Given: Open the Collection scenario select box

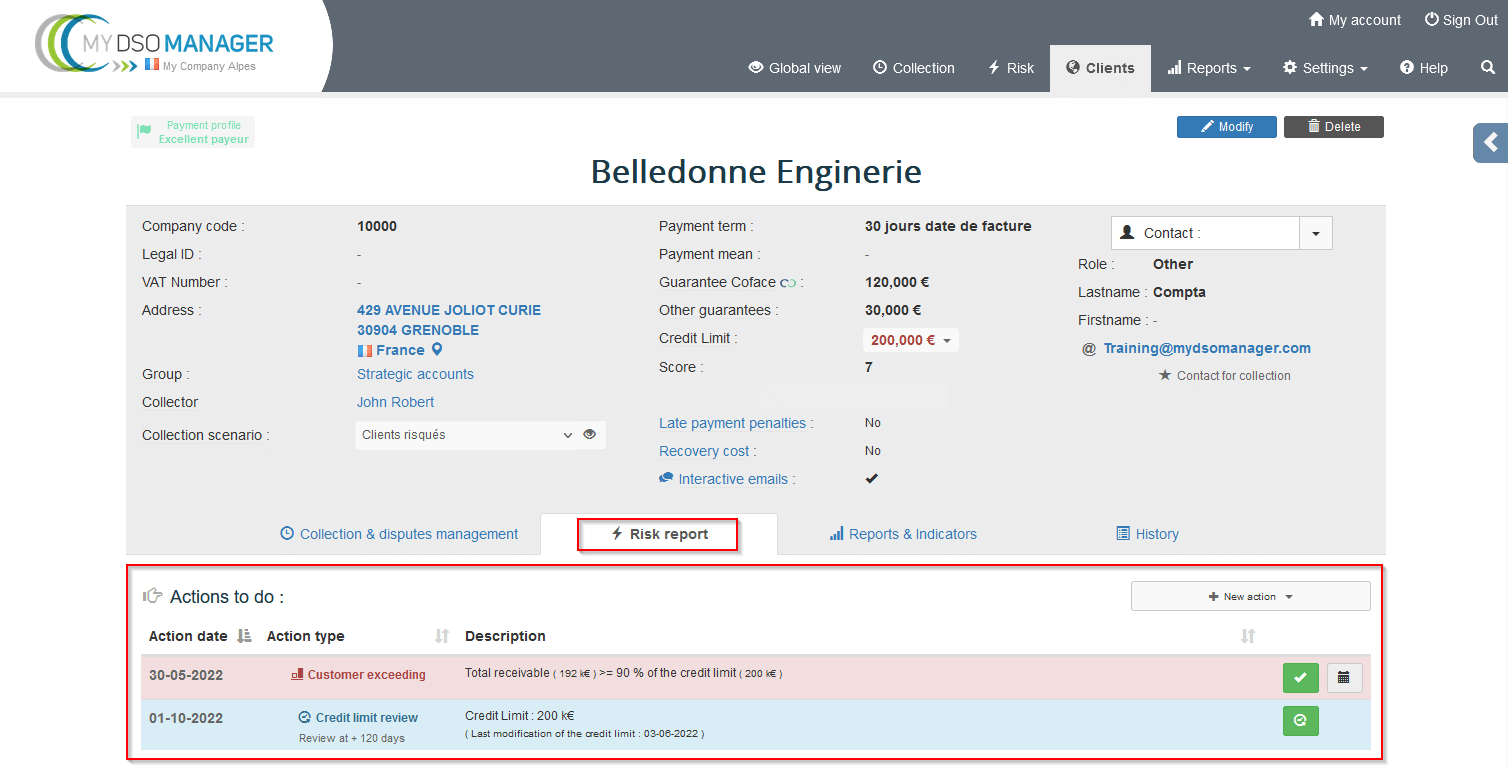Looking at the screenshot, I should [x=466, y=435].
